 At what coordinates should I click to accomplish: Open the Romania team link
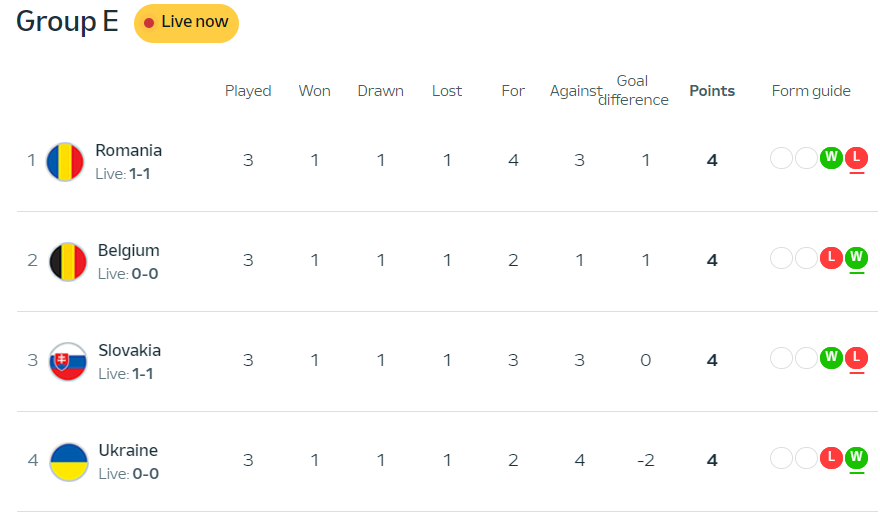click(x=128, y=150)
